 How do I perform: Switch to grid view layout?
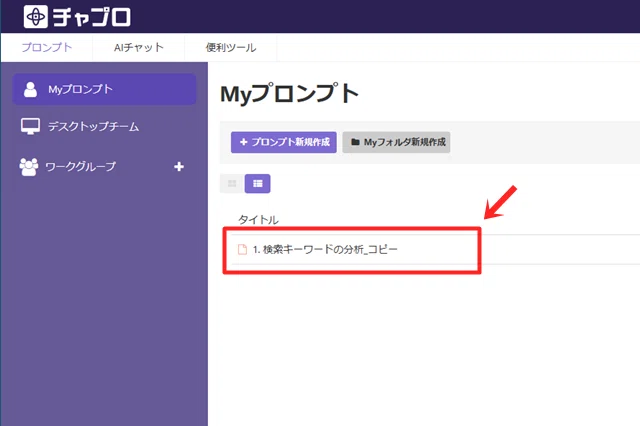pos(232,184)
